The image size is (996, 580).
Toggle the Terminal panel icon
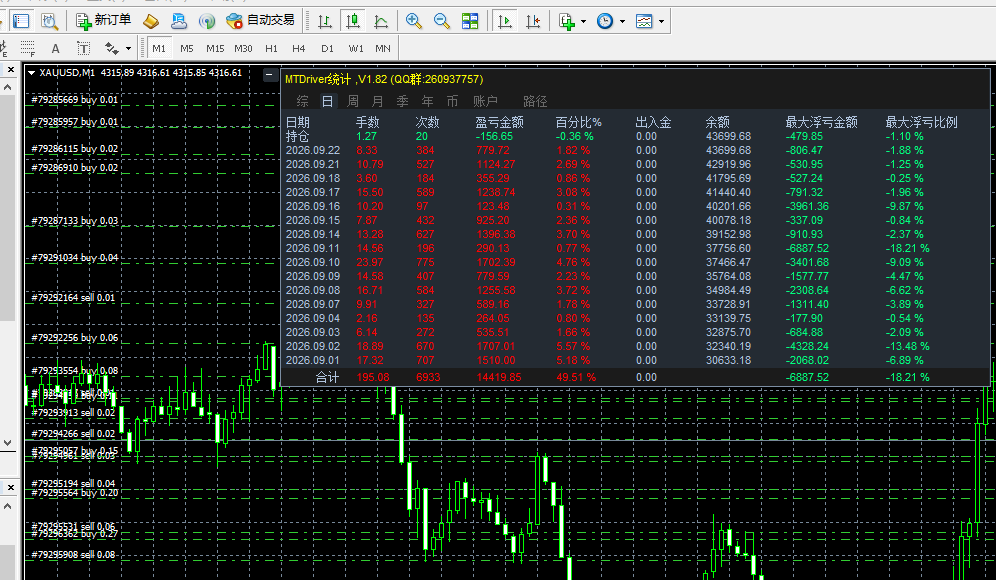(21, 21)
